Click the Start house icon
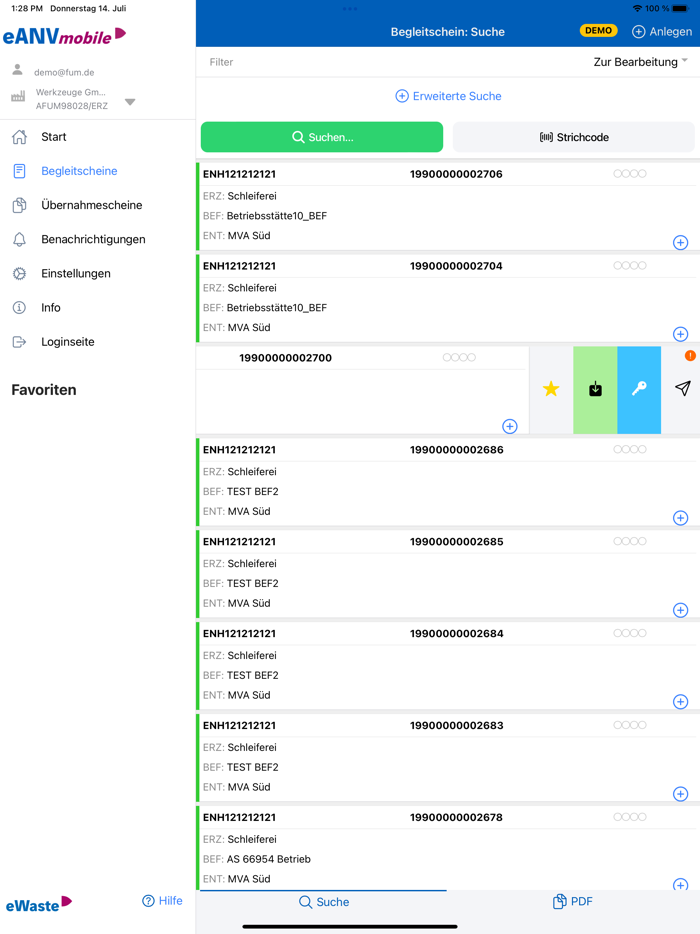The height and width of the screenshot is (934, 700). 19,137
